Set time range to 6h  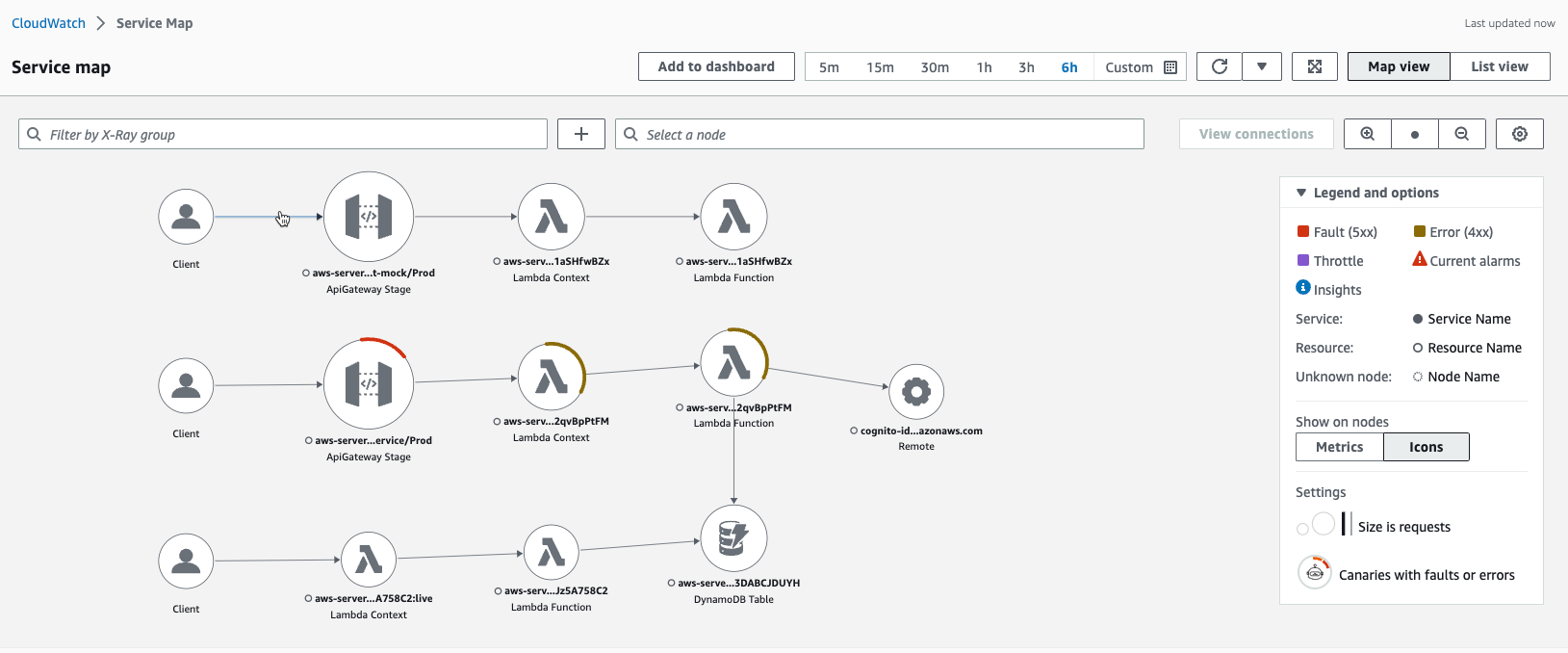click(1069, 67)
